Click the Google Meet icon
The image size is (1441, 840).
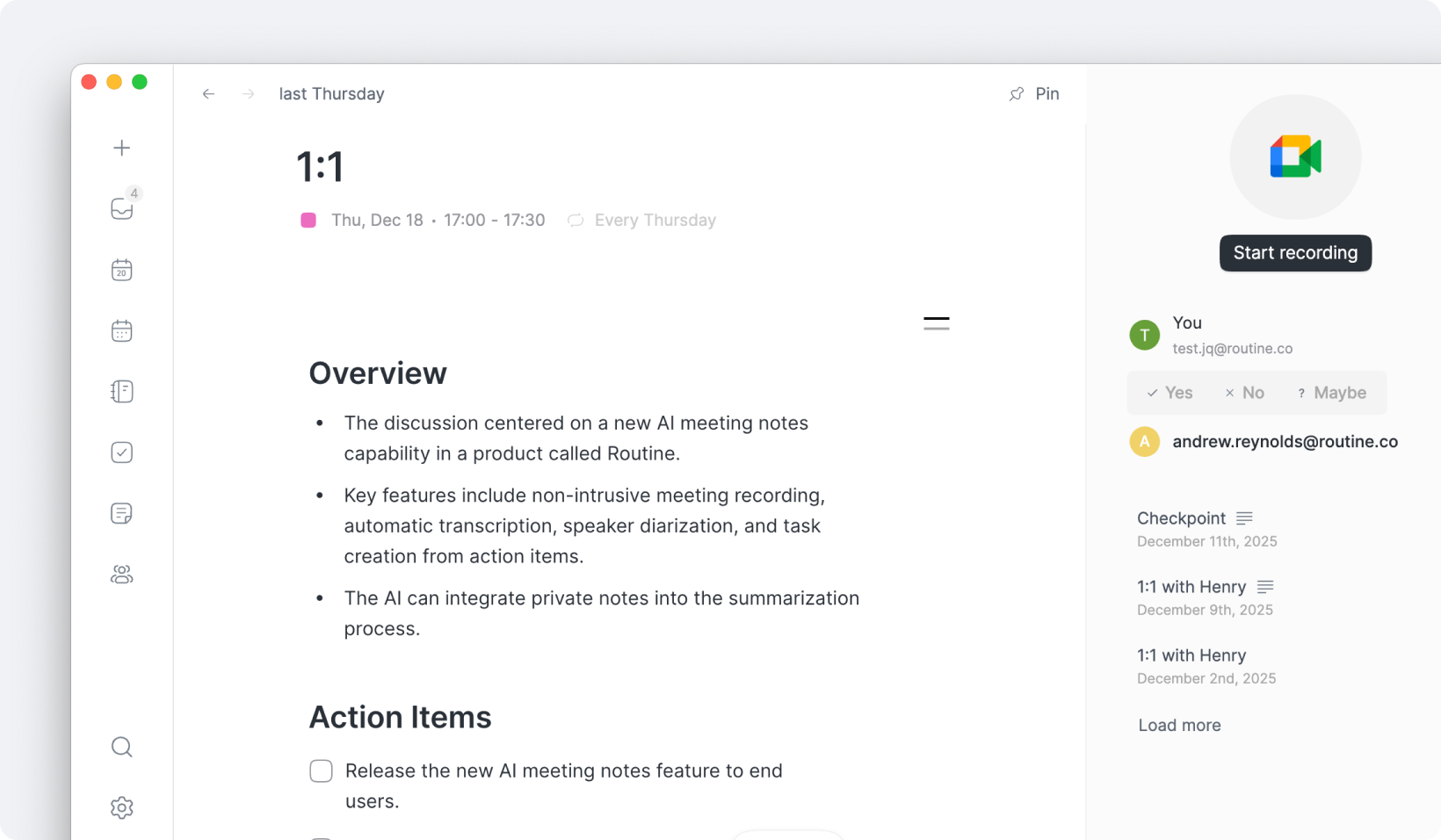point(1295,157)
